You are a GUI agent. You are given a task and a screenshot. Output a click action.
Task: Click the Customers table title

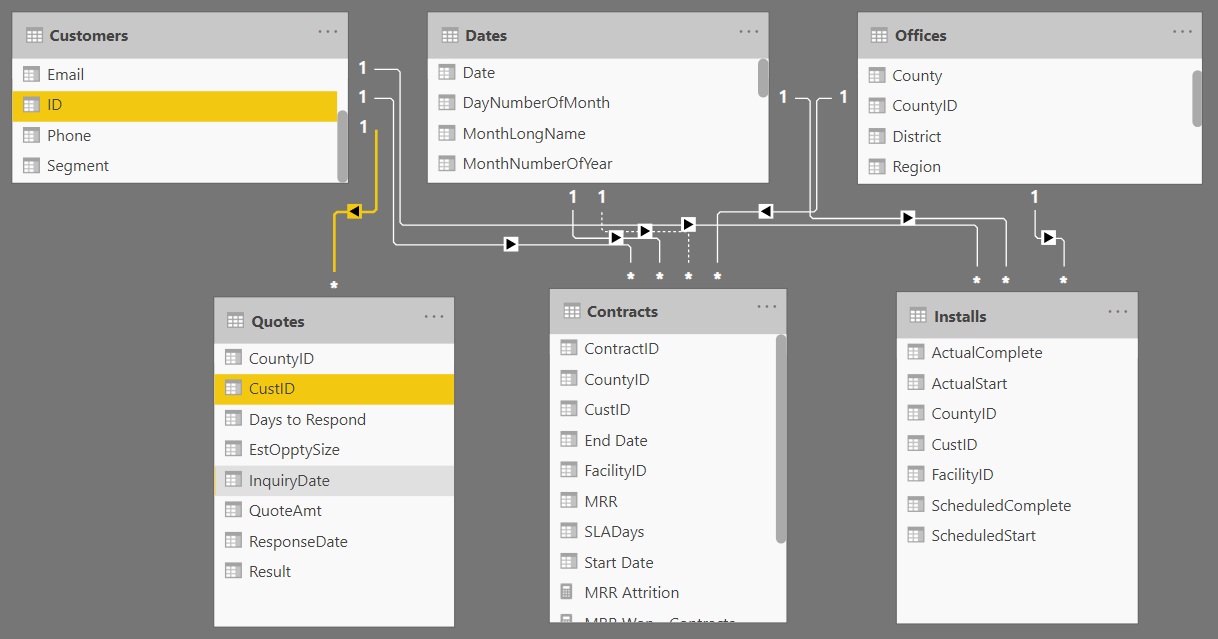click(89, 35)
